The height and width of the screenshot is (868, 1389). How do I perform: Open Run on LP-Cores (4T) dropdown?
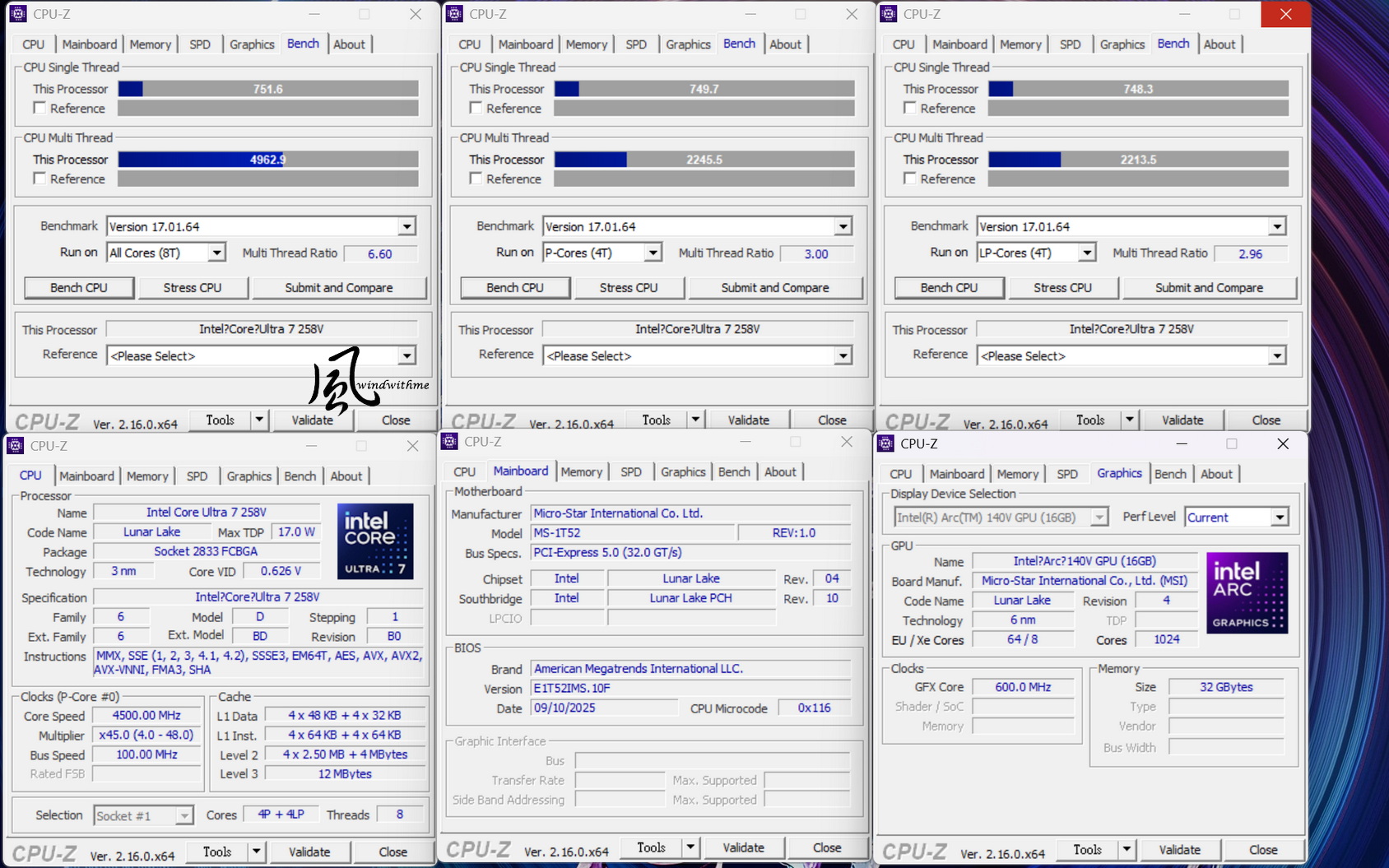[x=1087, y=253]
